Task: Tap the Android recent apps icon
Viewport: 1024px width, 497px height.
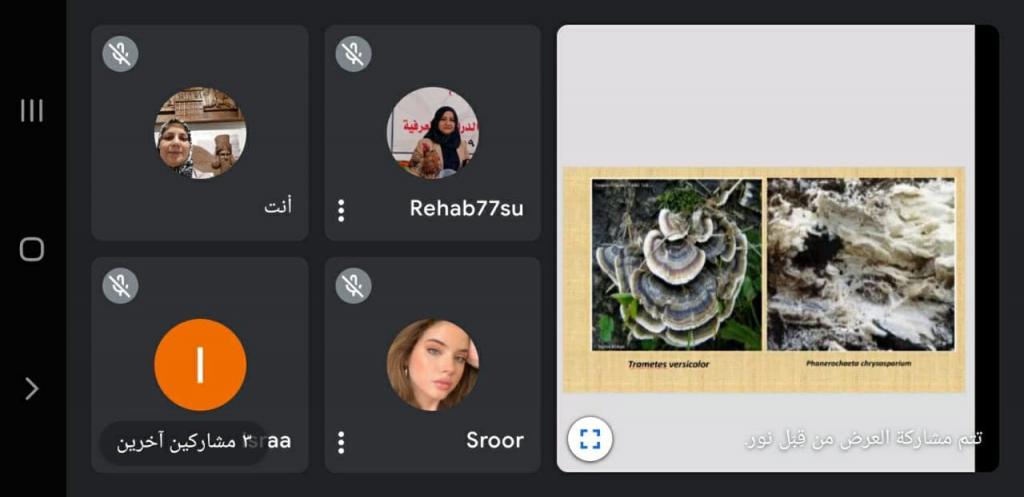Action: (31, 110)
